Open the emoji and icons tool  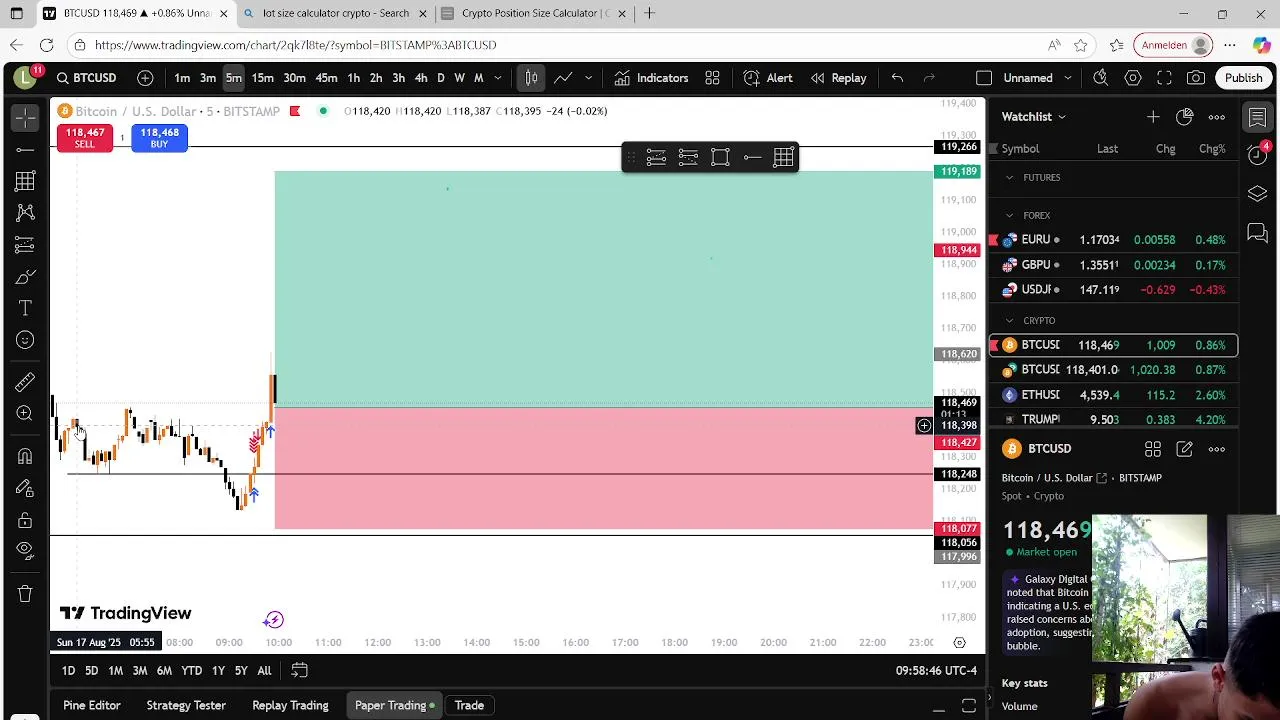coord(25,341)
